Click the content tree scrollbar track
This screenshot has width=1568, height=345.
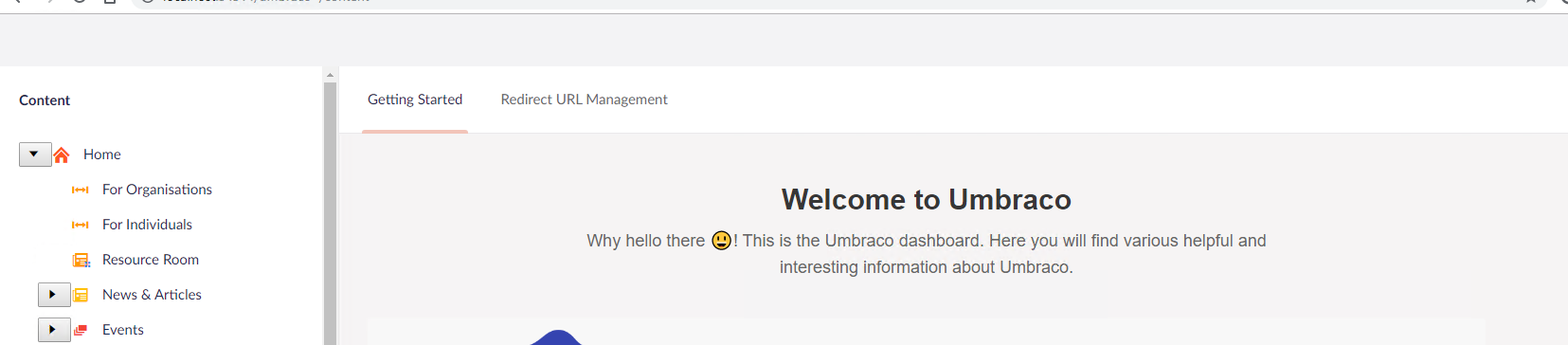[330, 213]
